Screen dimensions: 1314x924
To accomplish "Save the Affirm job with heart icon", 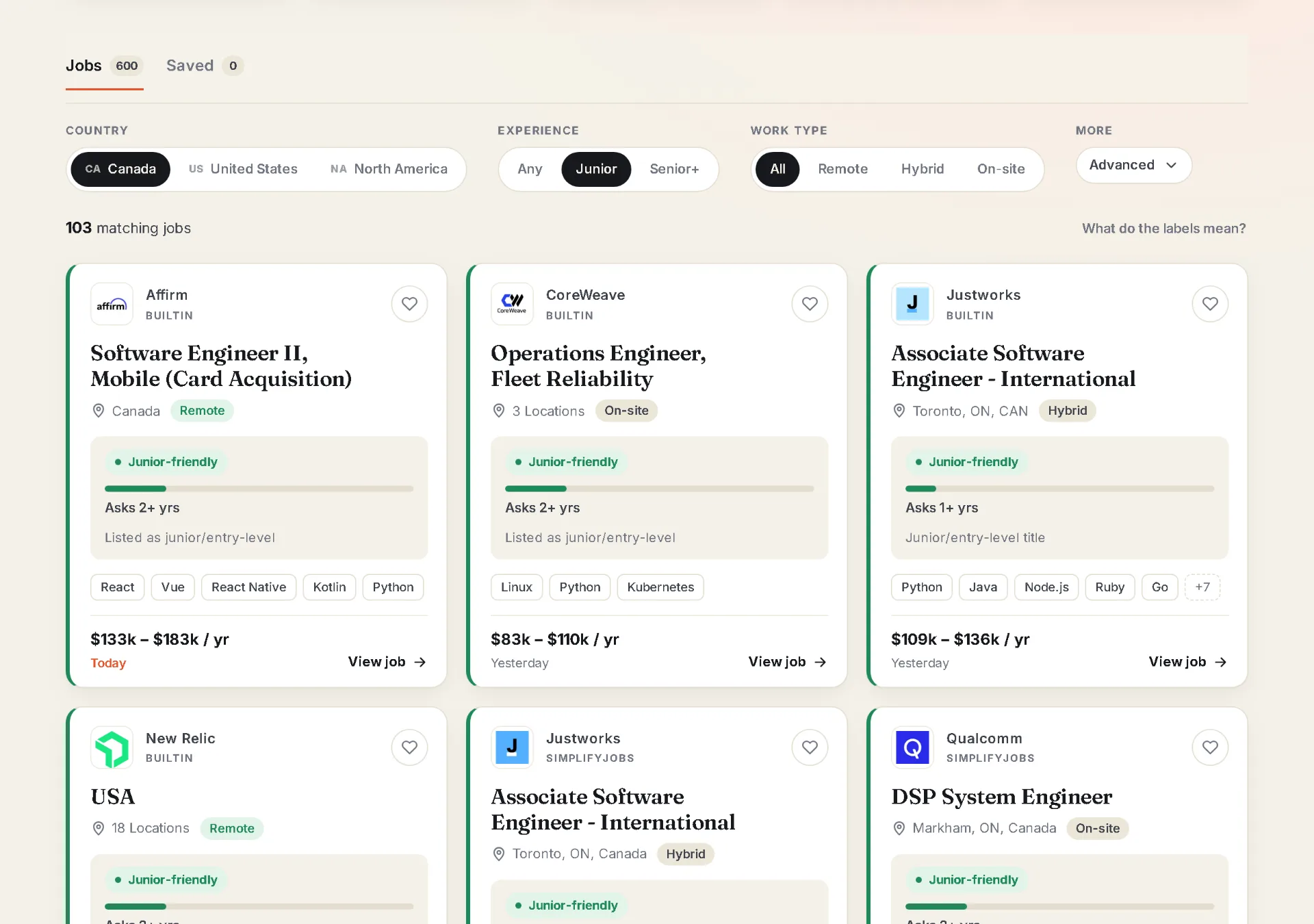I will click(409, 304).
